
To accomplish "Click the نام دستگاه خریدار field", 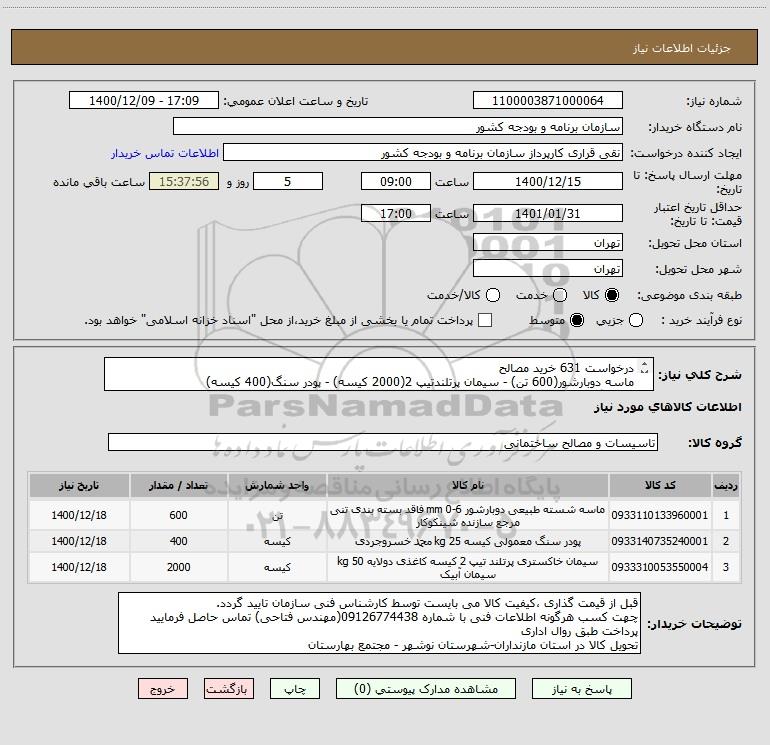I will (x=398, y=127).
